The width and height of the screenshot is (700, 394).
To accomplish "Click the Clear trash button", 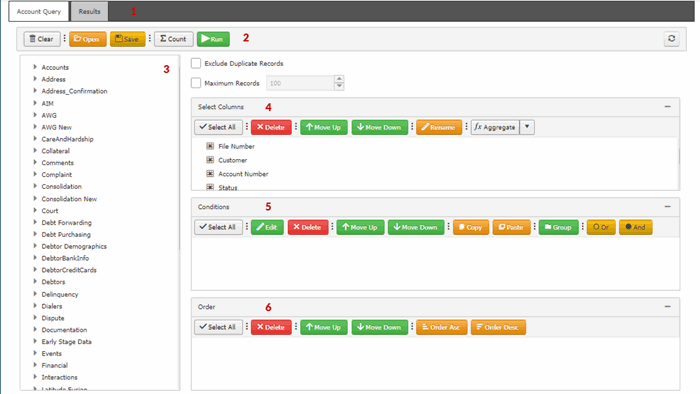I will [42, 39].
